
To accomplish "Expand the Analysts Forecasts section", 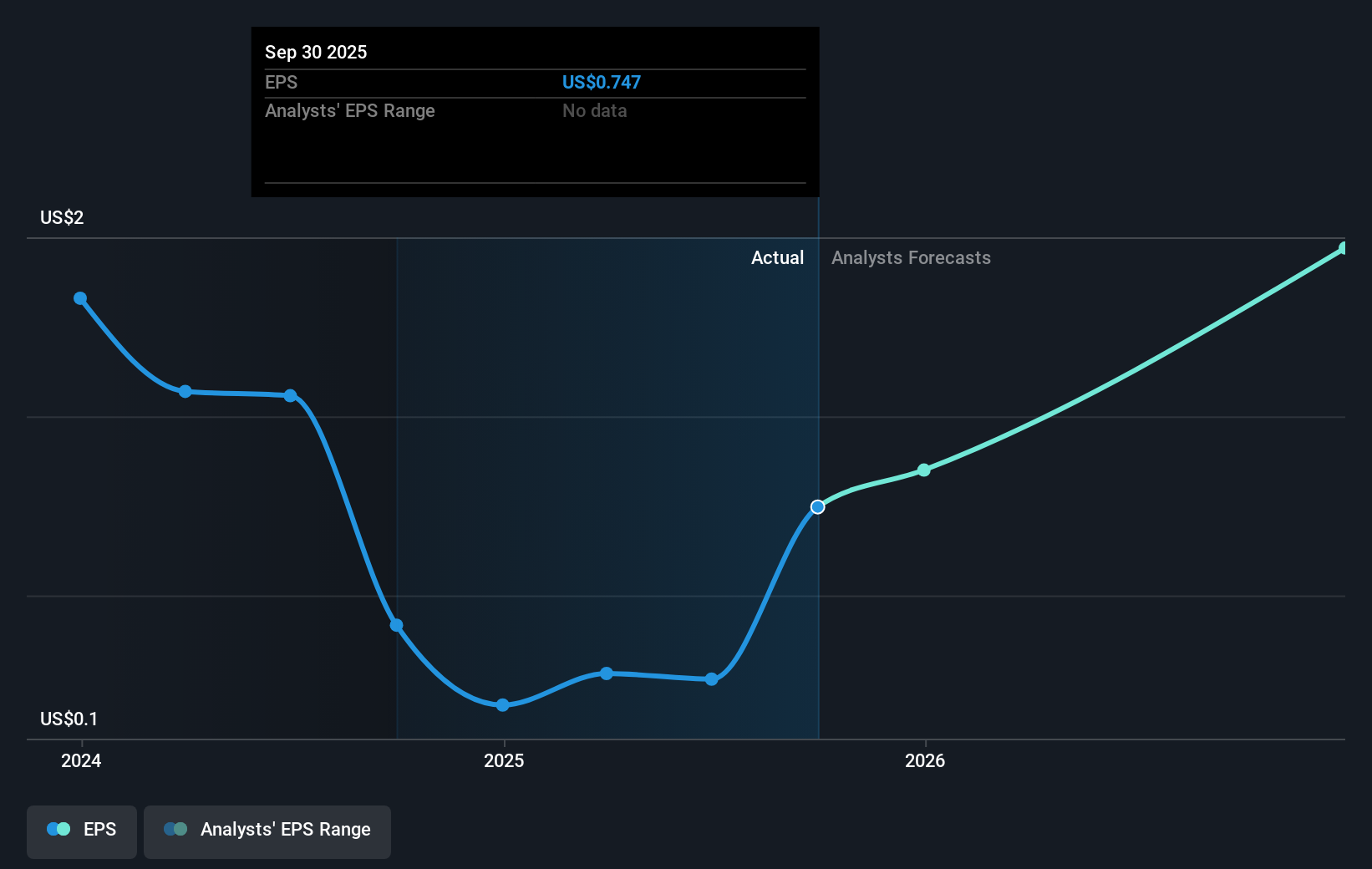I will click(910, 258).
